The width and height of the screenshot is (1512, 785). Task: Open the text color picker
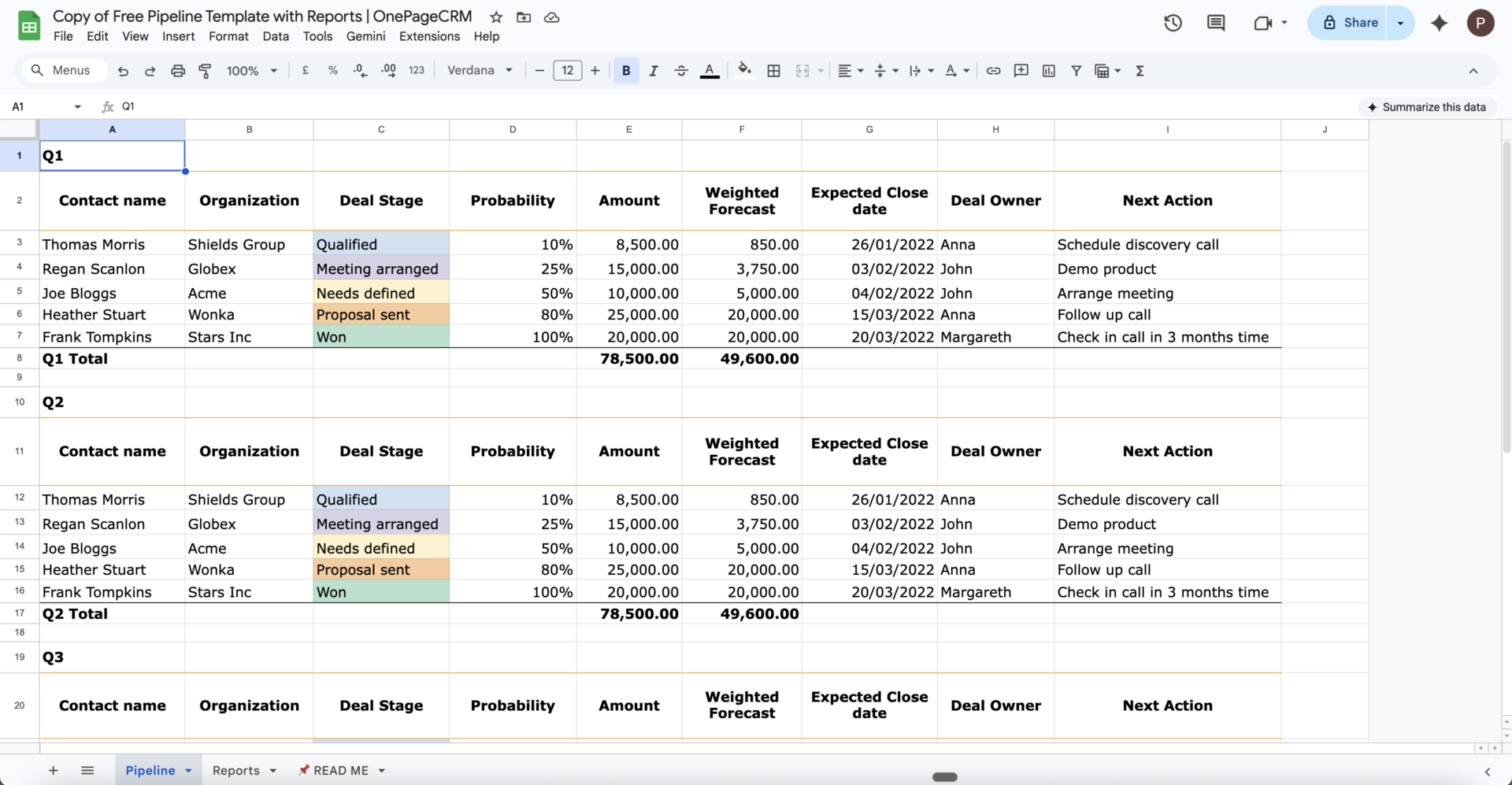(710, 71)
